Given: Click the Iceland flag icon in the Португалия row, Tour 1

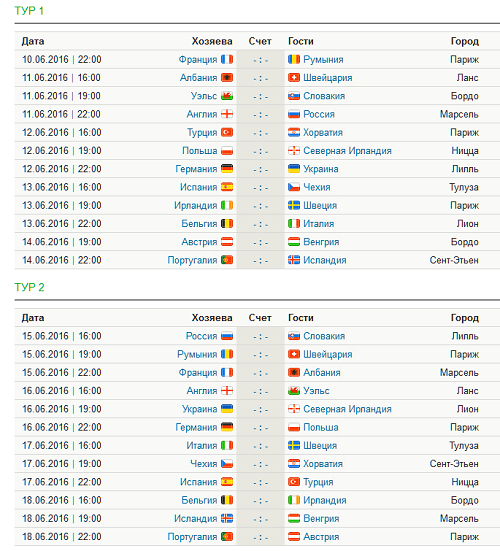Looking at the screenshot, I should pyautogui.click(x=294, y=260).
